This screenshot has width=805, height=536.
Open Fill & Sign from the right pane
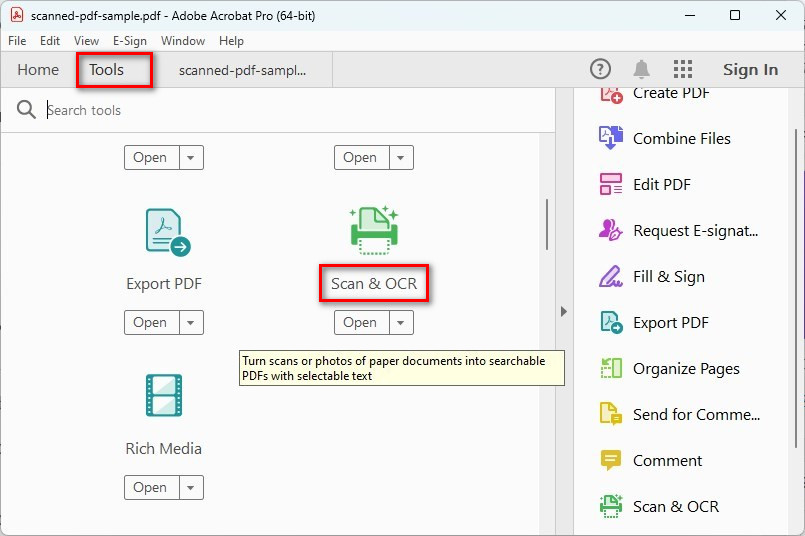point(668,277)
